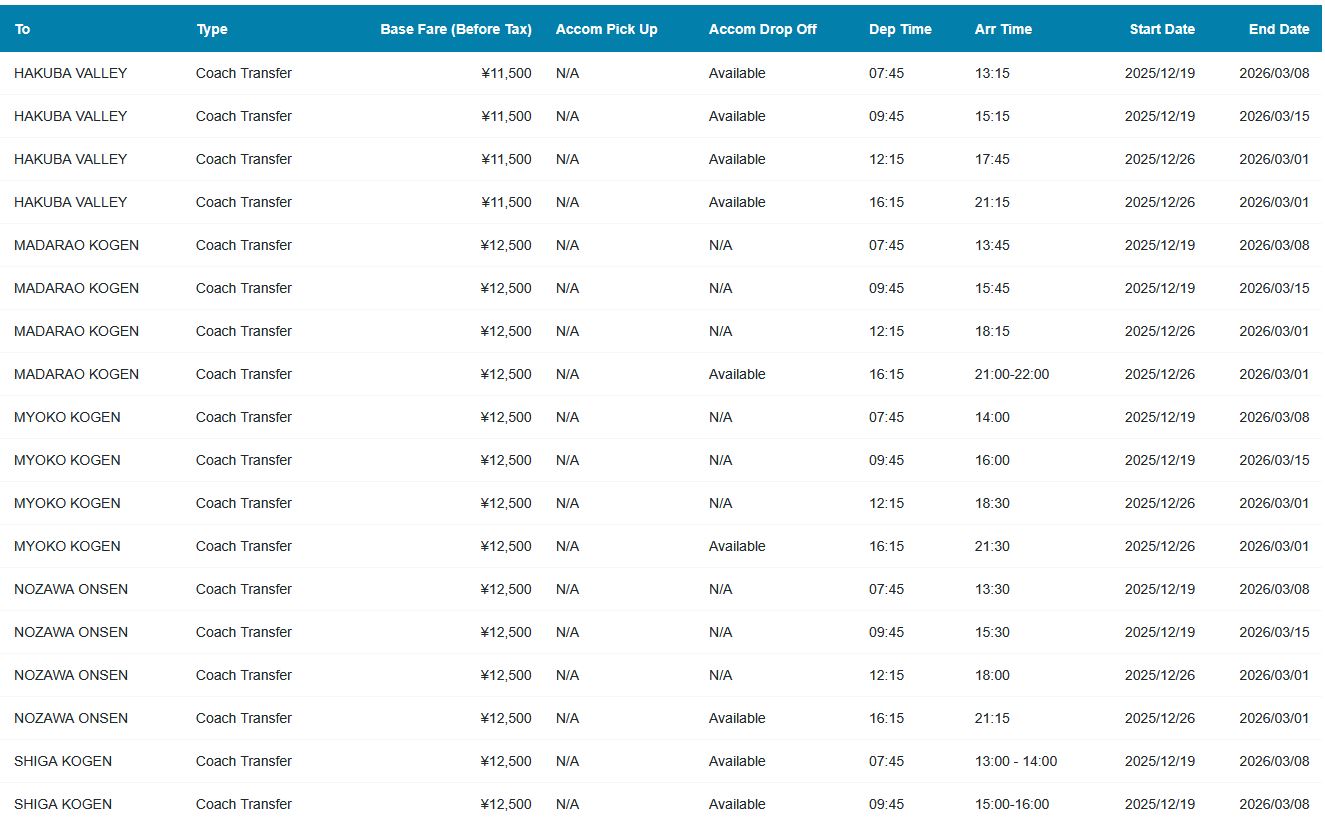The width and height of the screenshot is (1325, 823).
Task: Click HAKUBA VALLEY in the 07:45 departure row
Action: tap(71, 73)
